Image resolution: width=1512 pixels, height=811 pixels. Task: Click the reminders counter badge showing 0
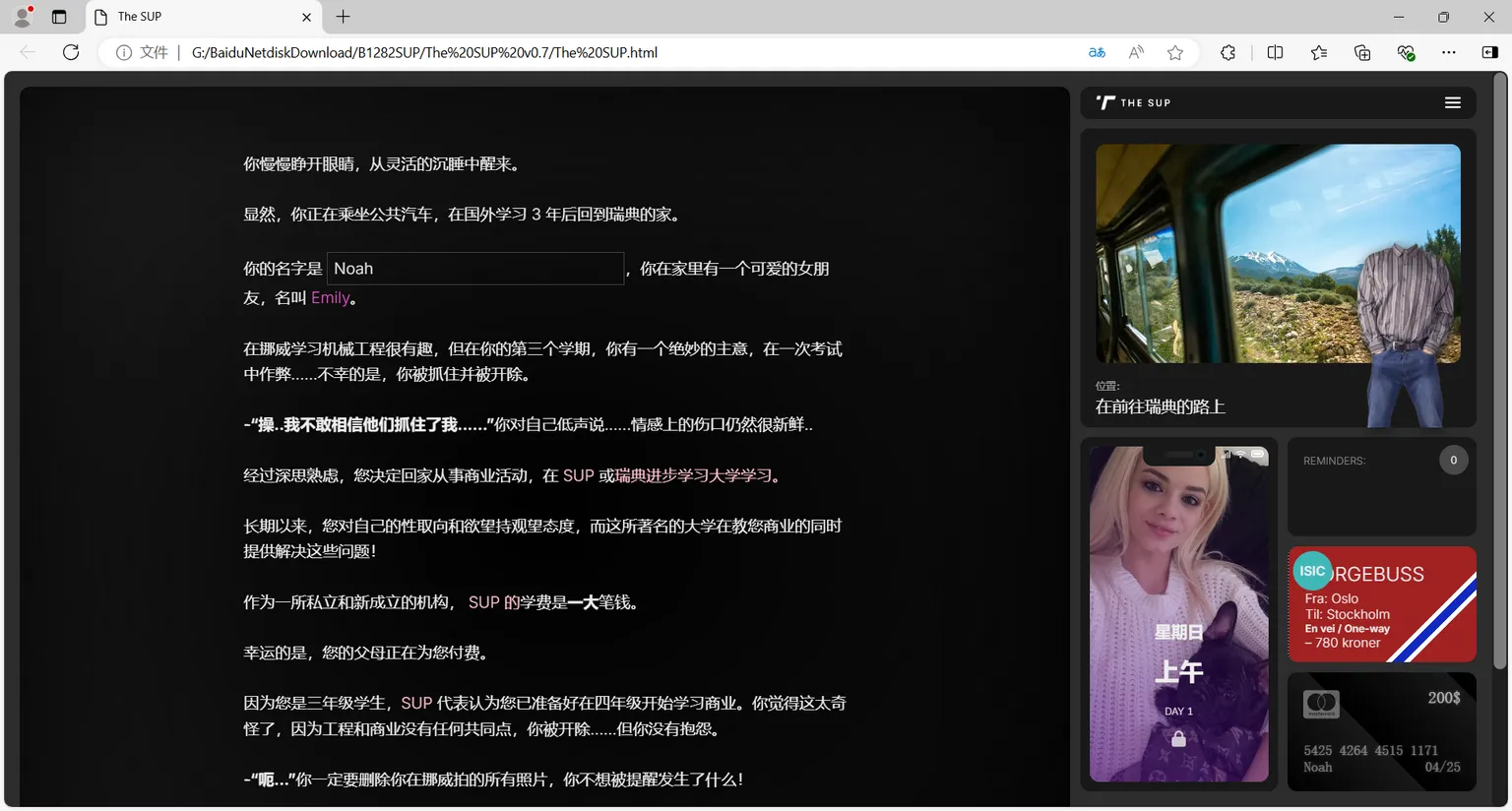coord(1453,461)
